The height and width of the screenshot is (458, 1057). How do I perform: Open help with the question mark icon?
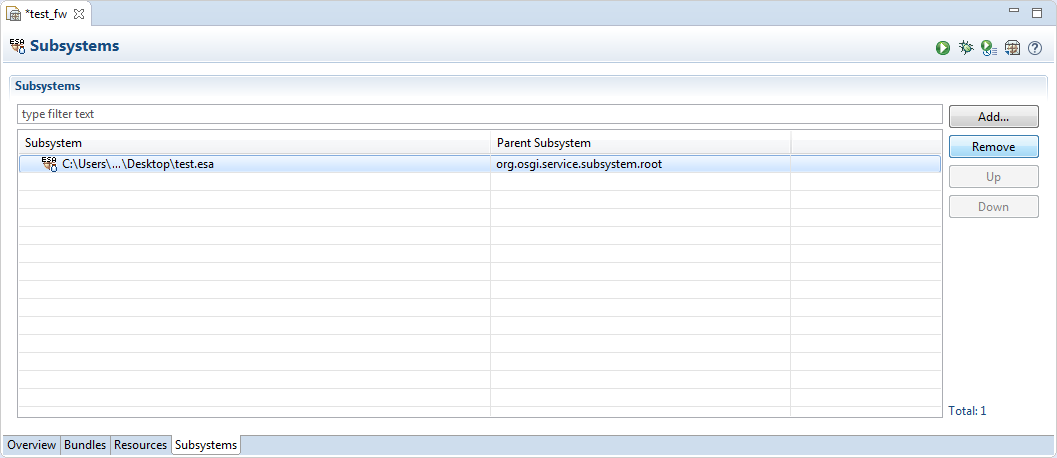1035,47
